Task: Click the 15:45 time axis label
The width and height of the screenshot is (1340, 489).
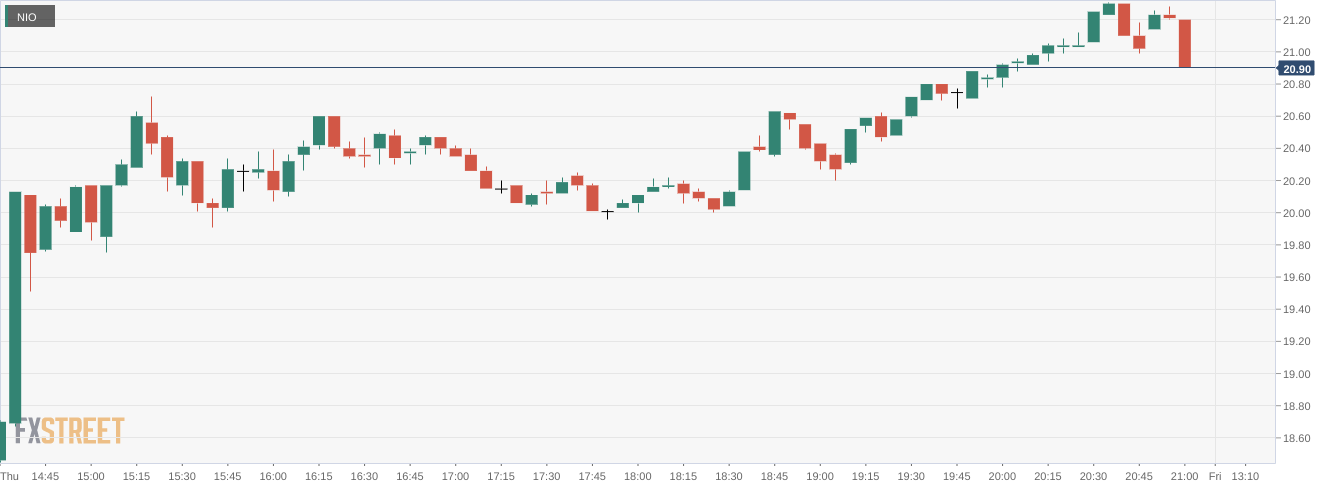Action: [x=227, y=476]
